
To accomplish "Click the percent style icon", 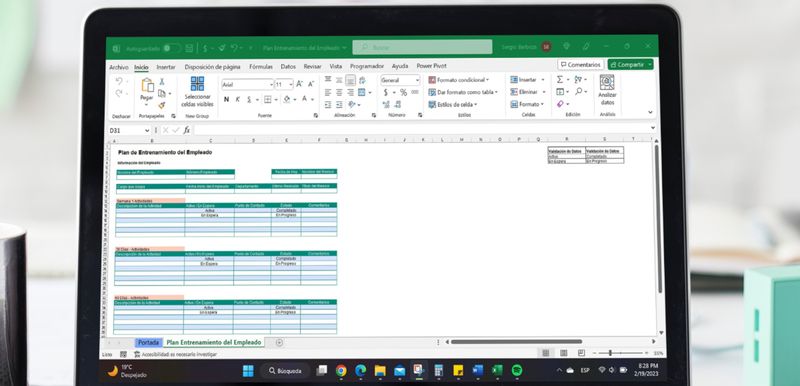I will click(x=403, y=92).
